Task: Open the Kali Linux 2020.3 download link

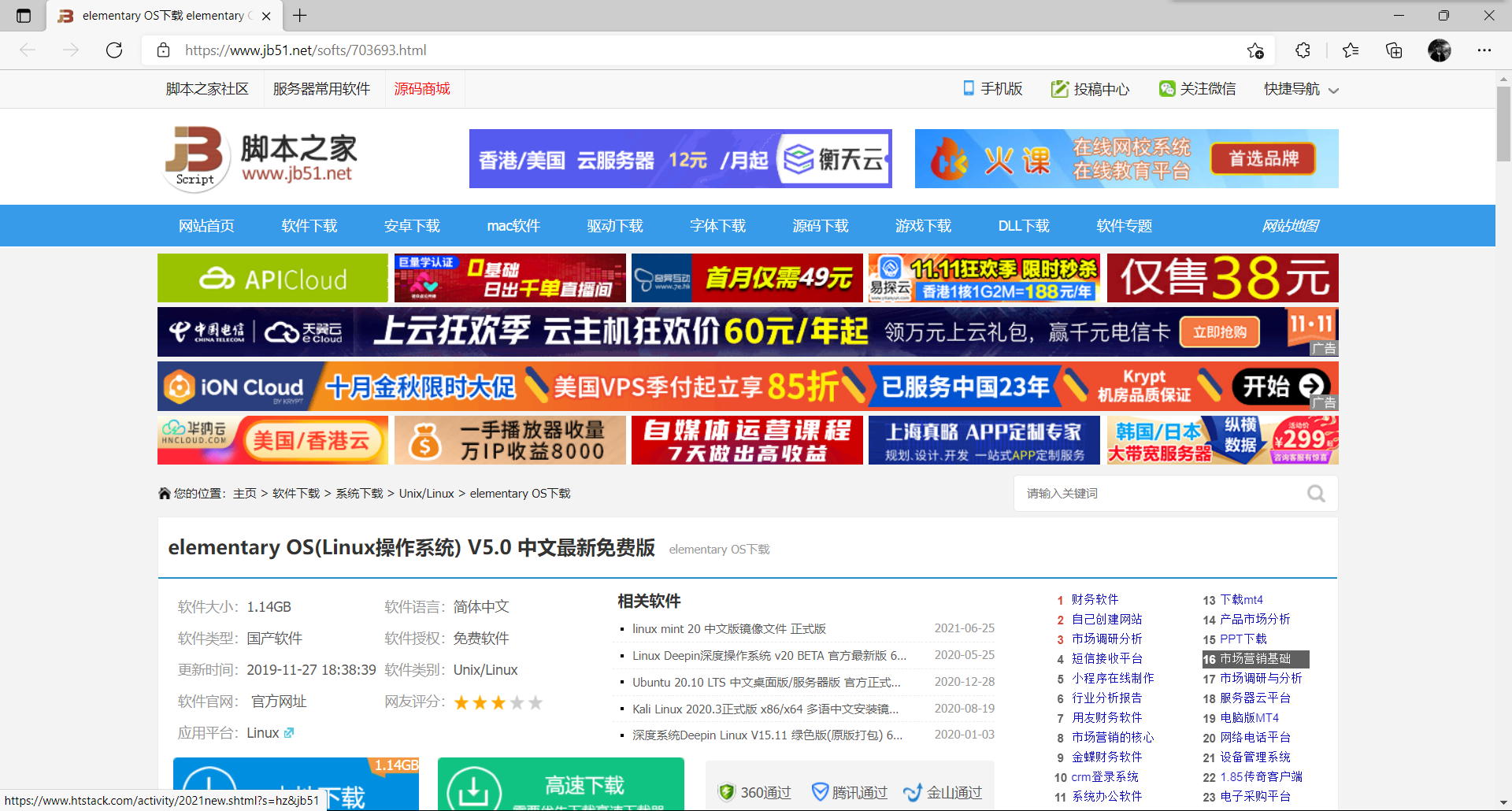Action: [x=765, y=709]
